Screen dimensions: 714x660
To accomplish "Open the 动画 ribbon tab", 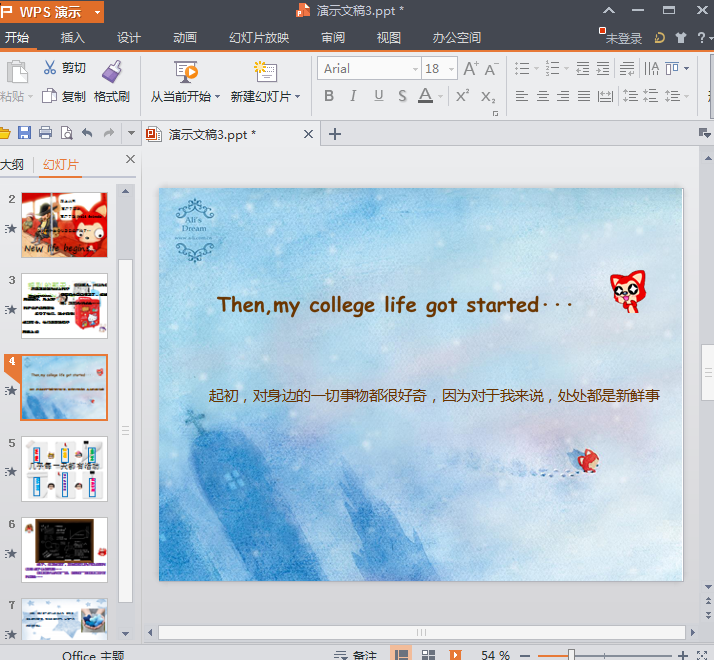I will [184, 37].
